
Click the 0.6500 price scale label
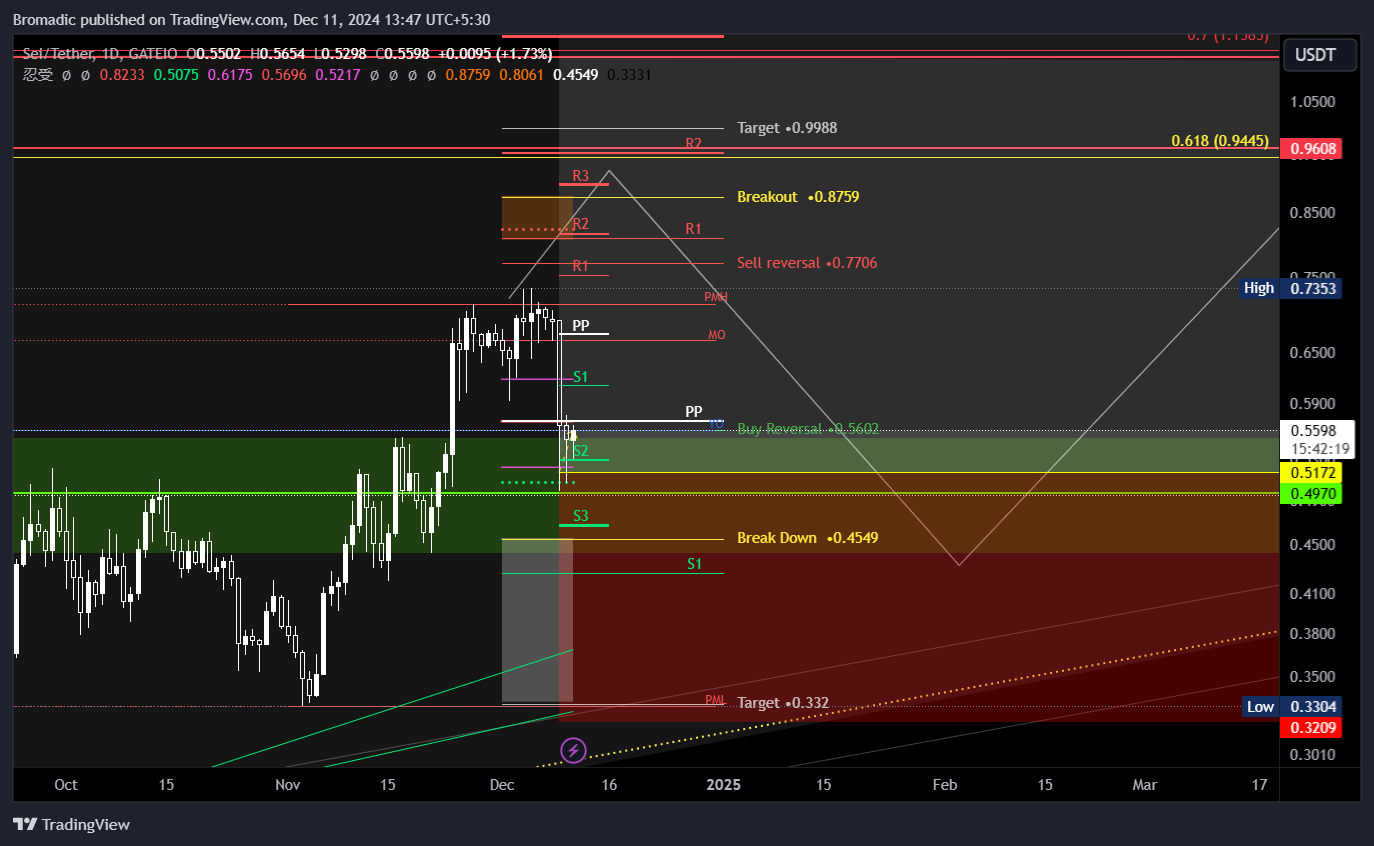tap(1312, 352)
